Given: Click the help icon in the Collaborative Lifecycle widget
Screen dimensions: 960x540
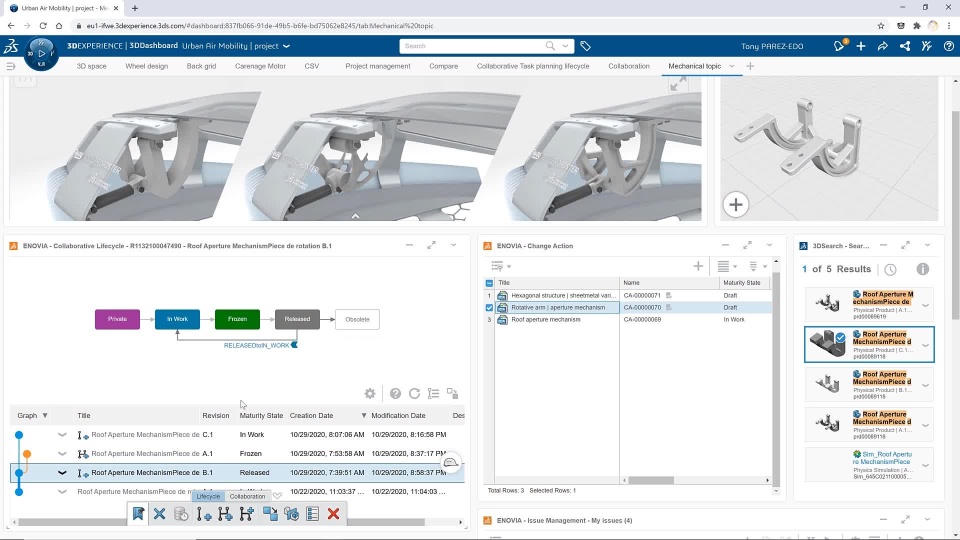Looking at the screenshot, I should (x=396, y=393).
